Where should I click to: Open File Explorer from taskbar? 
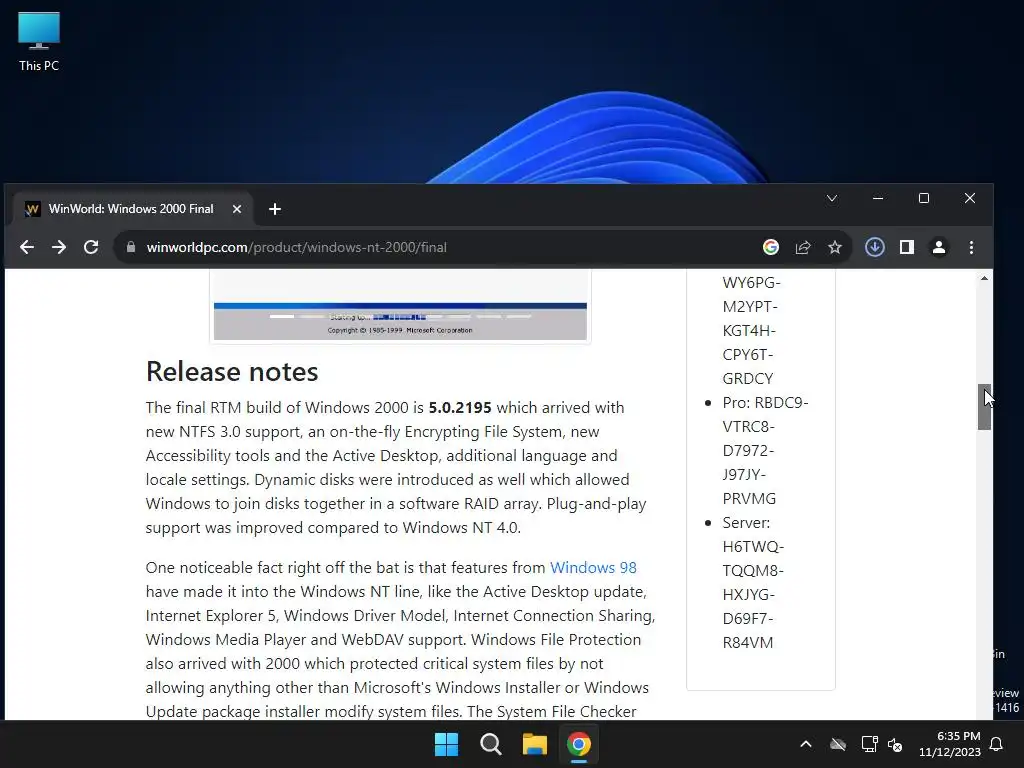point(534,744)
